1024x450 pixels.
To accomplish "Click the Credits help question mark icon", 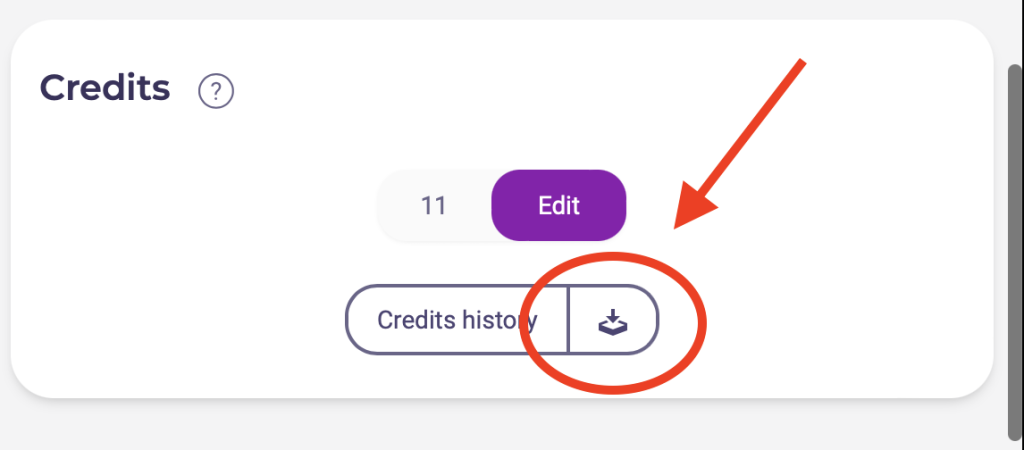I will click(216, 92).
